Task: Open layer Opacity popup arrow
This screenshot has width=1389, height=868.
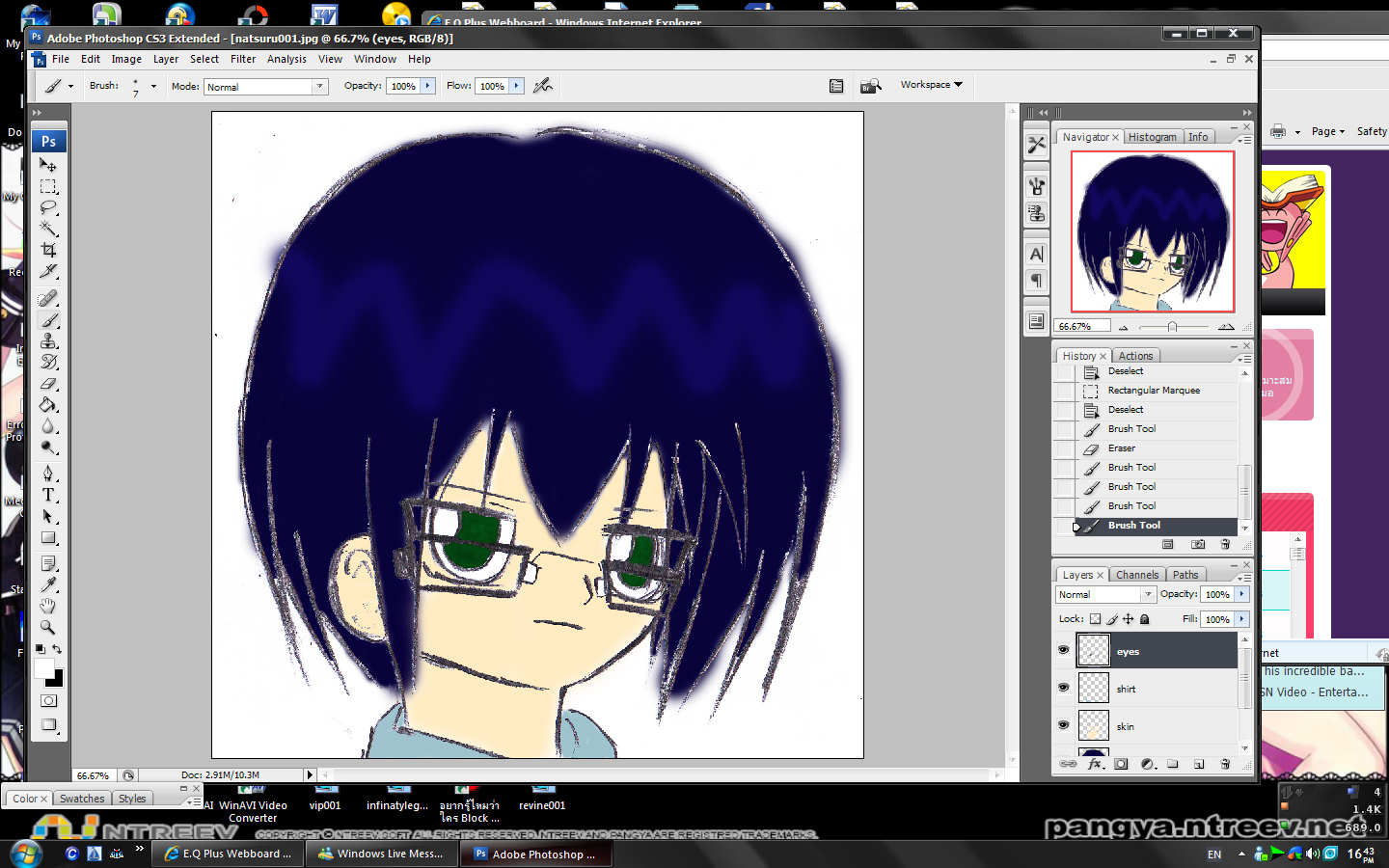Action: point(1242,594)
